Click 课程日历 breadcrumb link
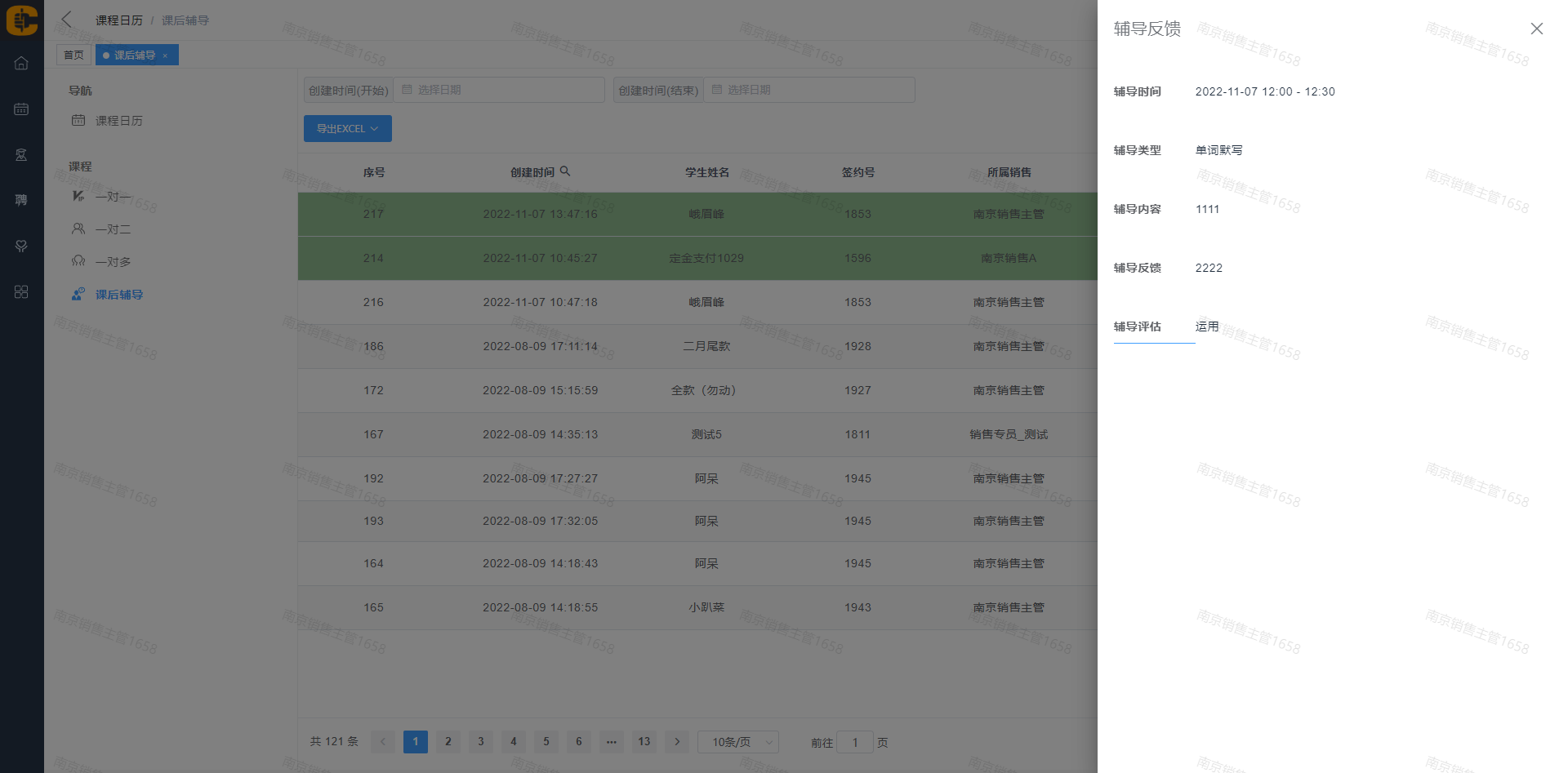The width and height of the screenshot is (1568, 773). 118,20
